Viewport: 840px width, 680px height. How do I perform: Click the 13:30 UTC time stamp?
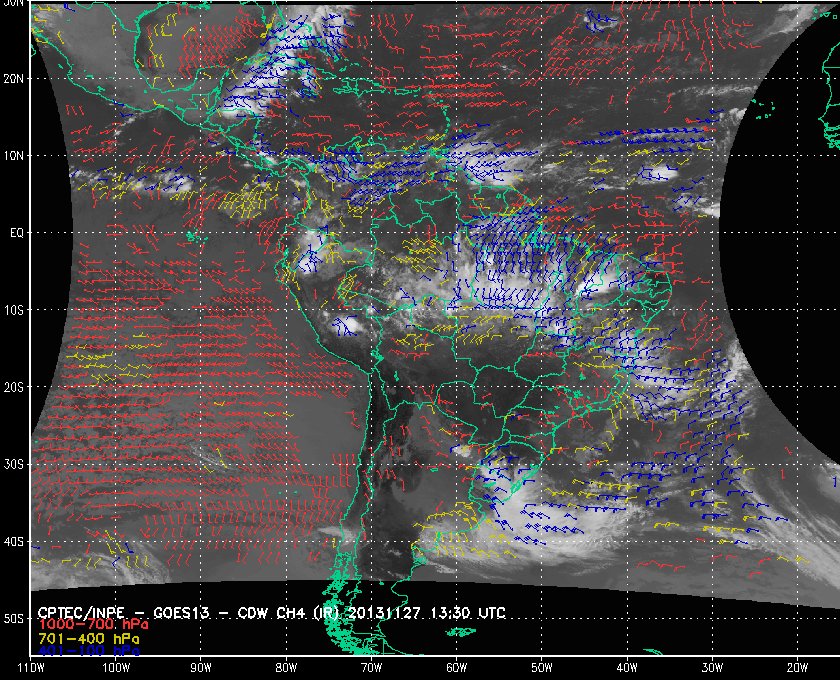468,612
